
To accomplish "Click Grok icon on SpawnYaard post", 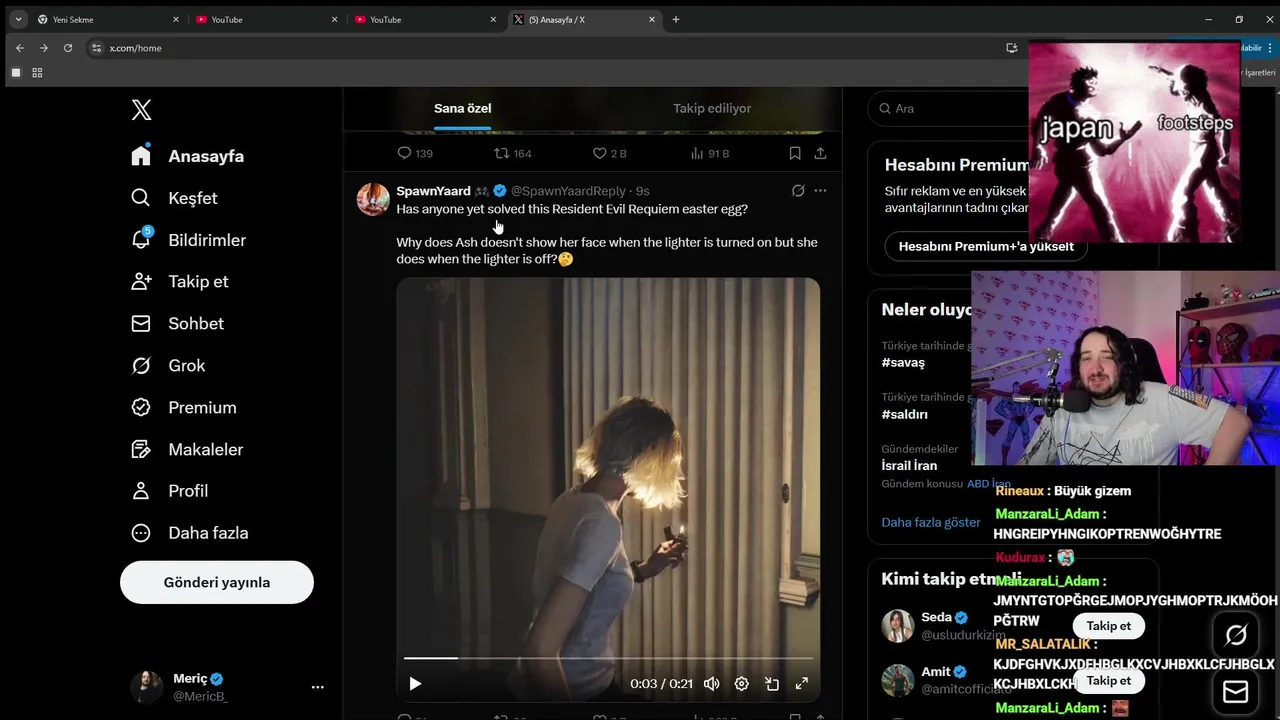I will point(798,191).
